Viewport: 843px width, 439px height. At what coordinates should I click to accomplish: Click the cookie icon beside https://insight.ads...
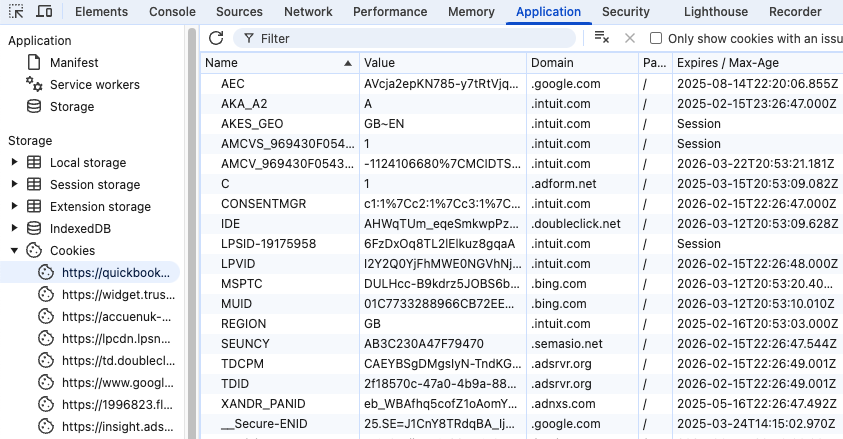pyautogui.click(x=46, y=427)
